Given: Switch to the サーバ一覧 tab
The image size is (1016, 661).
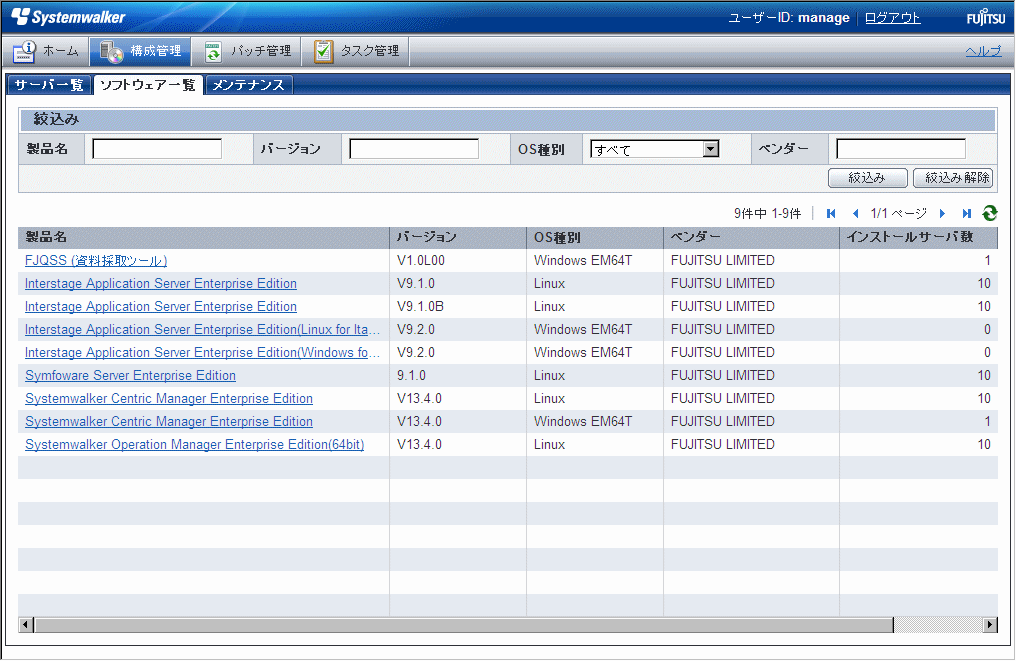Looking at the screenshot, I should tap(49, 85).
